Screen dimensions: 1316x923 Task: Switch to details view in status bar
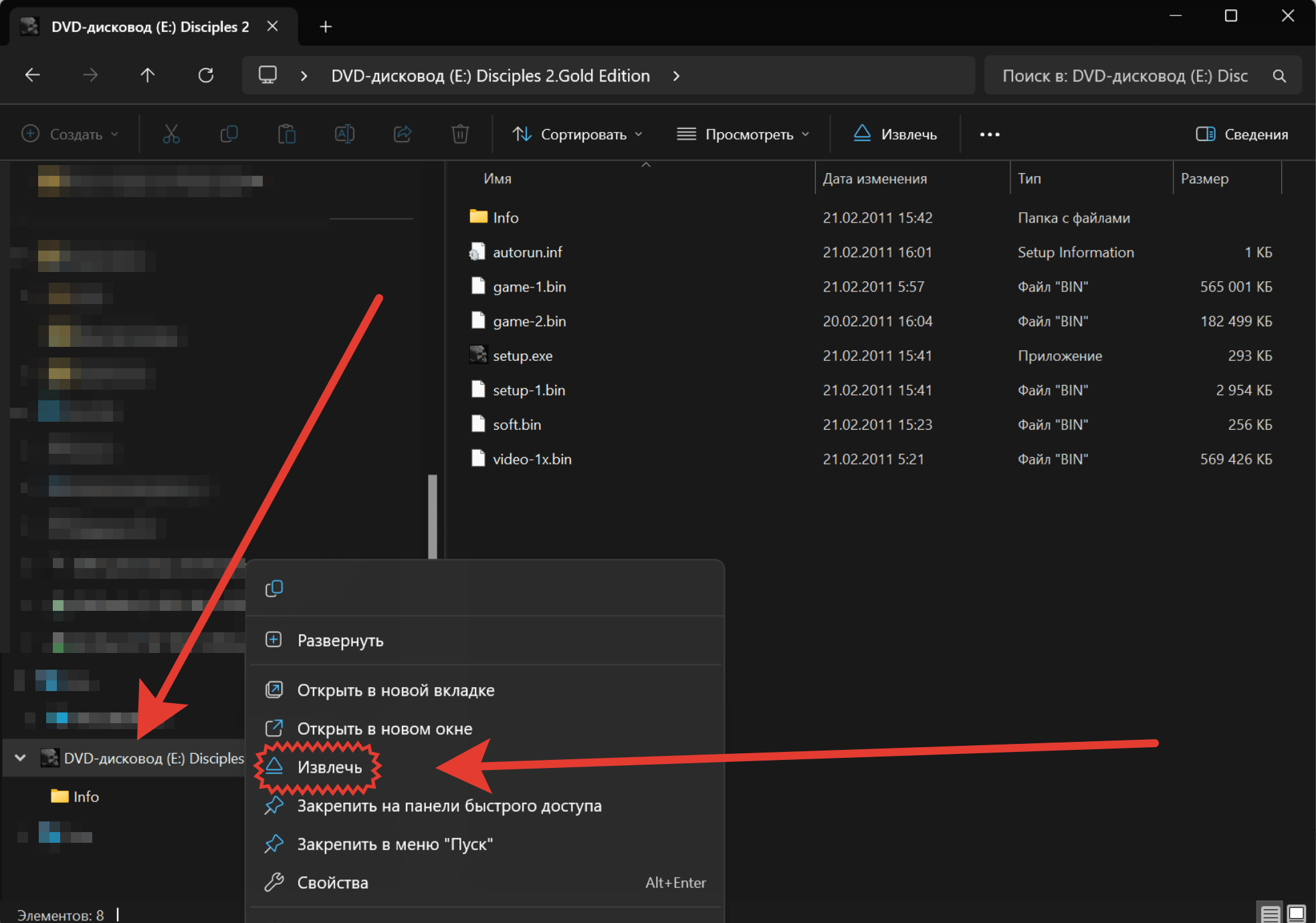tap(1270, 913)
